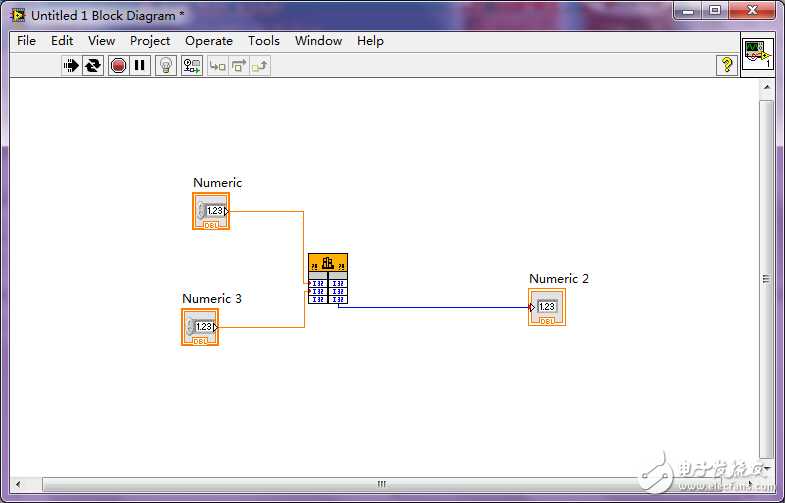
Task: Minimize the Block Diagram window
Action: 688,10
